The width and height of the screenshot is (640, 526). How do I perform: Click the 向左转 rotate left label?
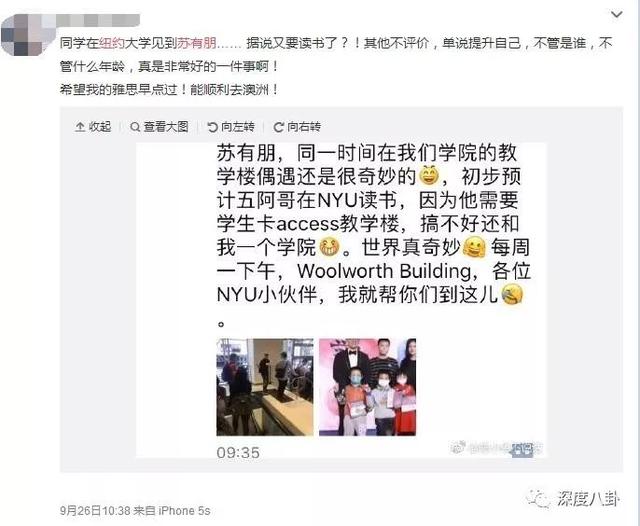(238, 127)
